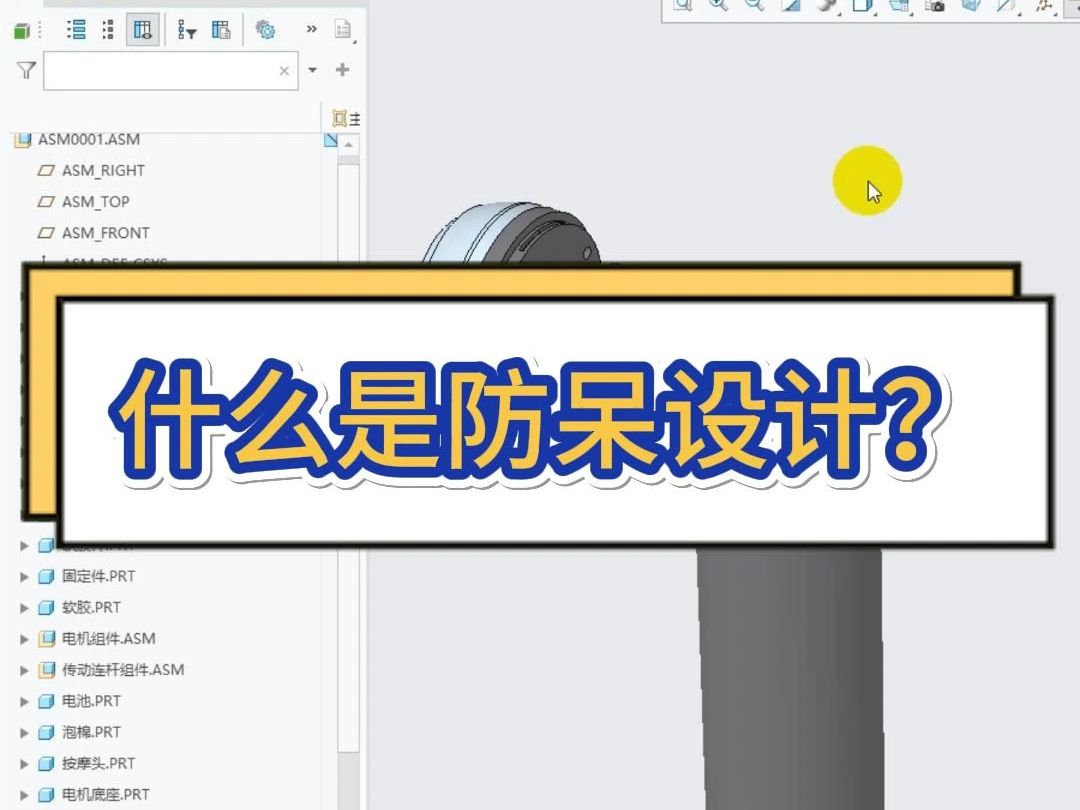Click the funnel filter icon
This screenshot has height=810, width=1080.
pos(26,70)
